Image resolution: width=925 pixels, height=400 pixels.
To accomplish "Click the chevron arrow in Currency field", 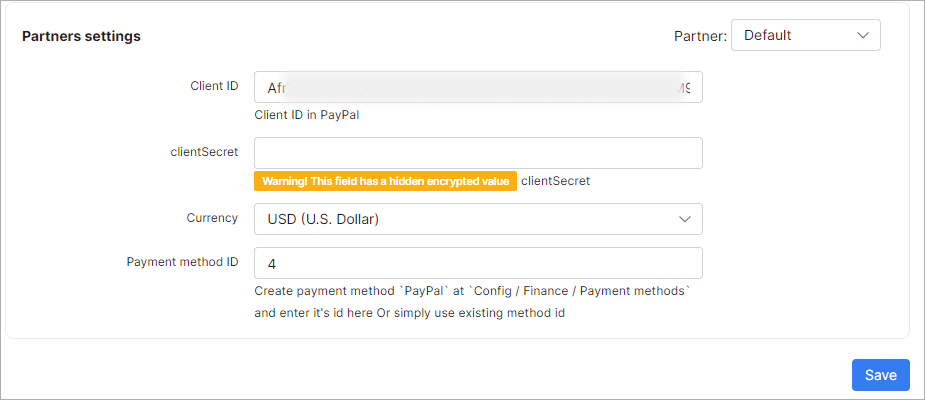I will pos(685,219).
